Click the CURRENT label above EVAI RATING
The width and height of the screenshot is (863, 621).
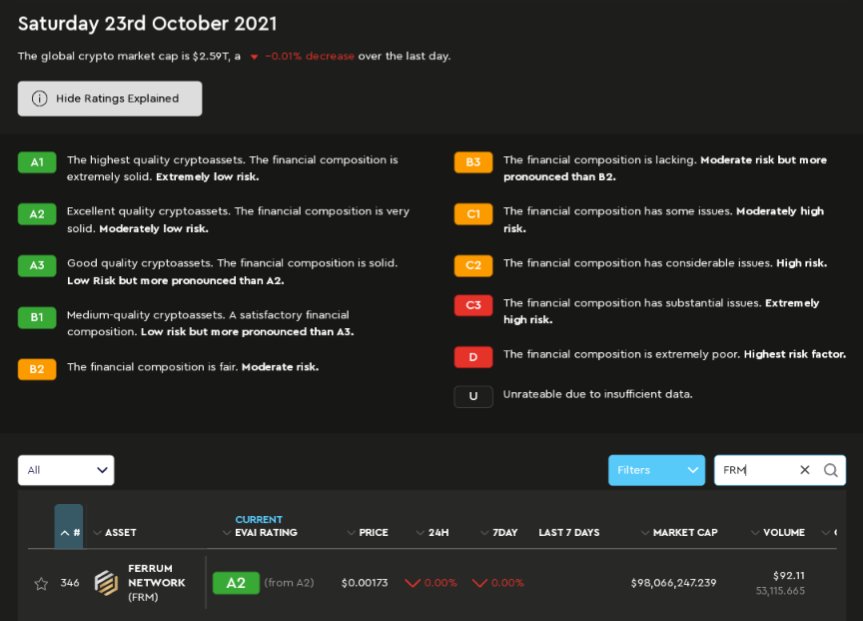pos(259,519)
